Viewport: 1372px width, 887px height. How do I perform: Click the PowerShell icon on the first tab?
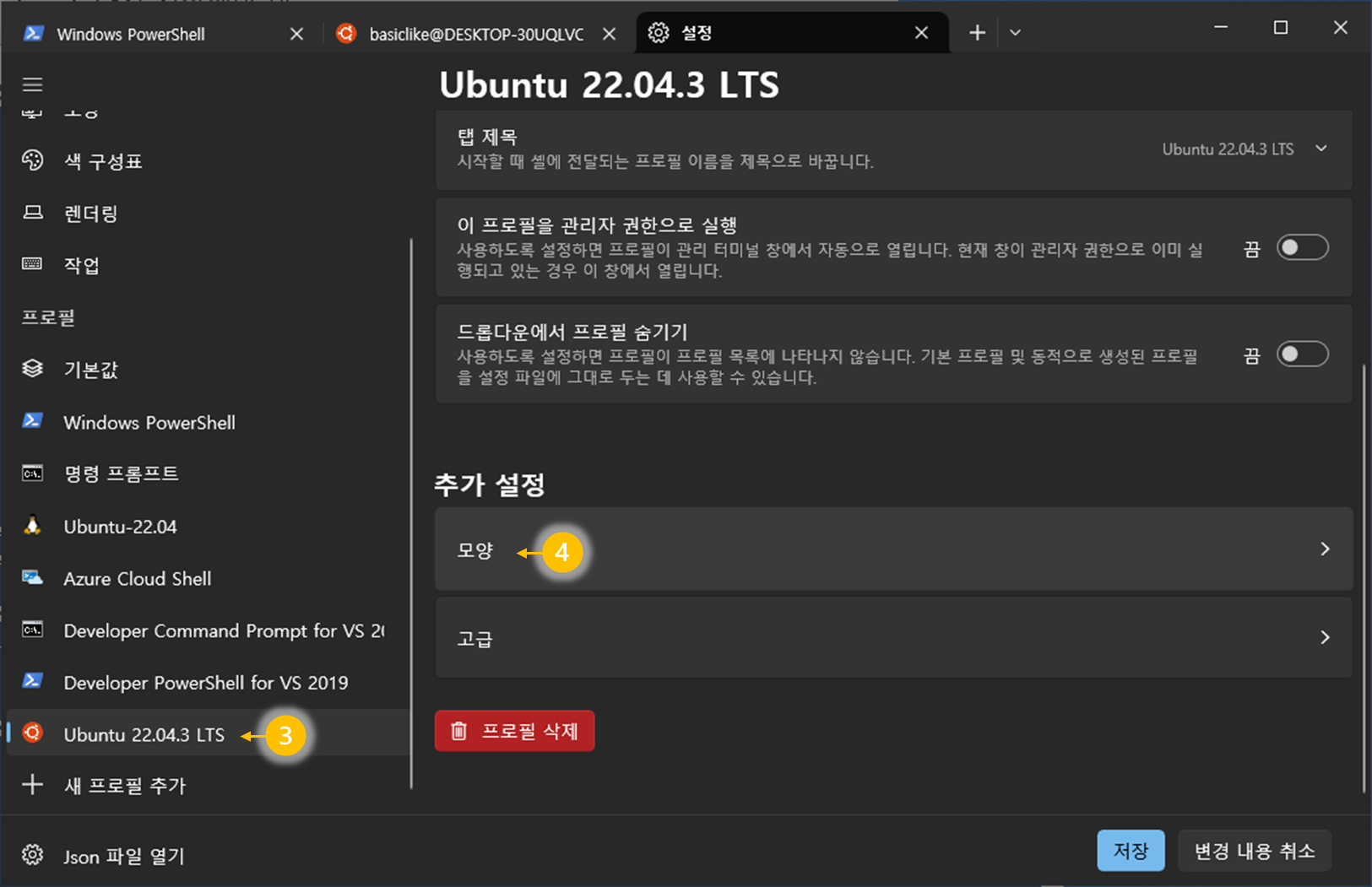[x=34, y=33]
